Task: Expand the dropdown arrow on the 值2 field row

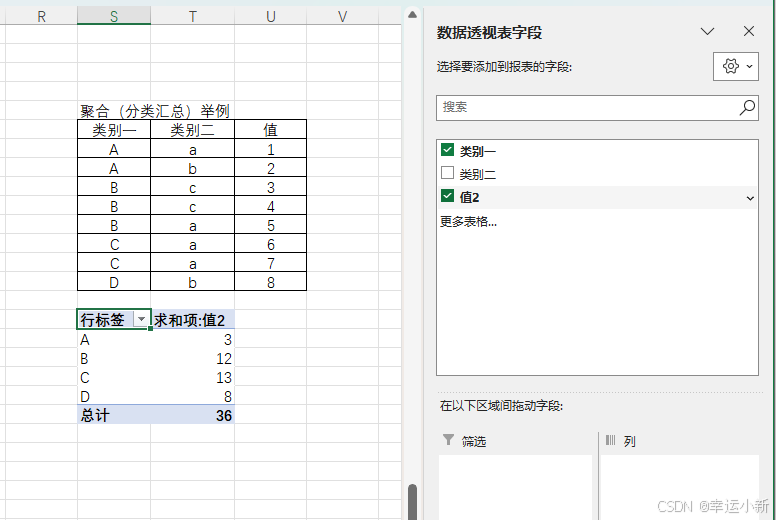Action: pyautogui.click(x=750, y=198)
